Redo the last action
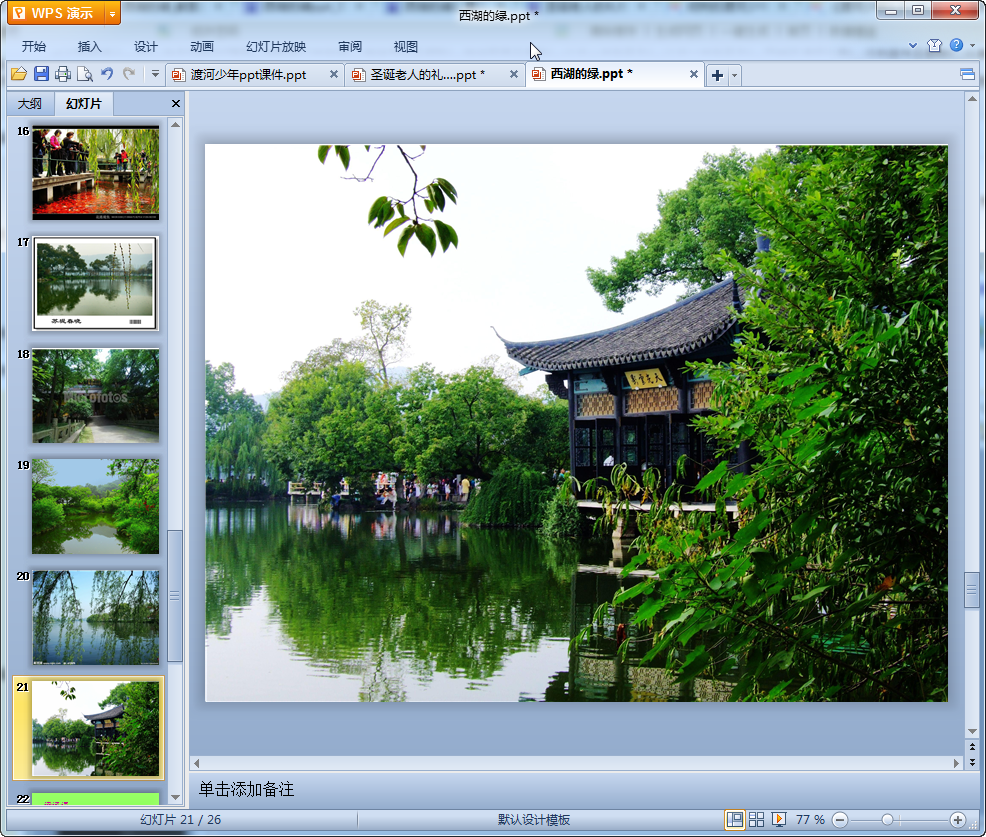Image resolution: width=986 pixels, height=837 pixels. click(130, 74)
